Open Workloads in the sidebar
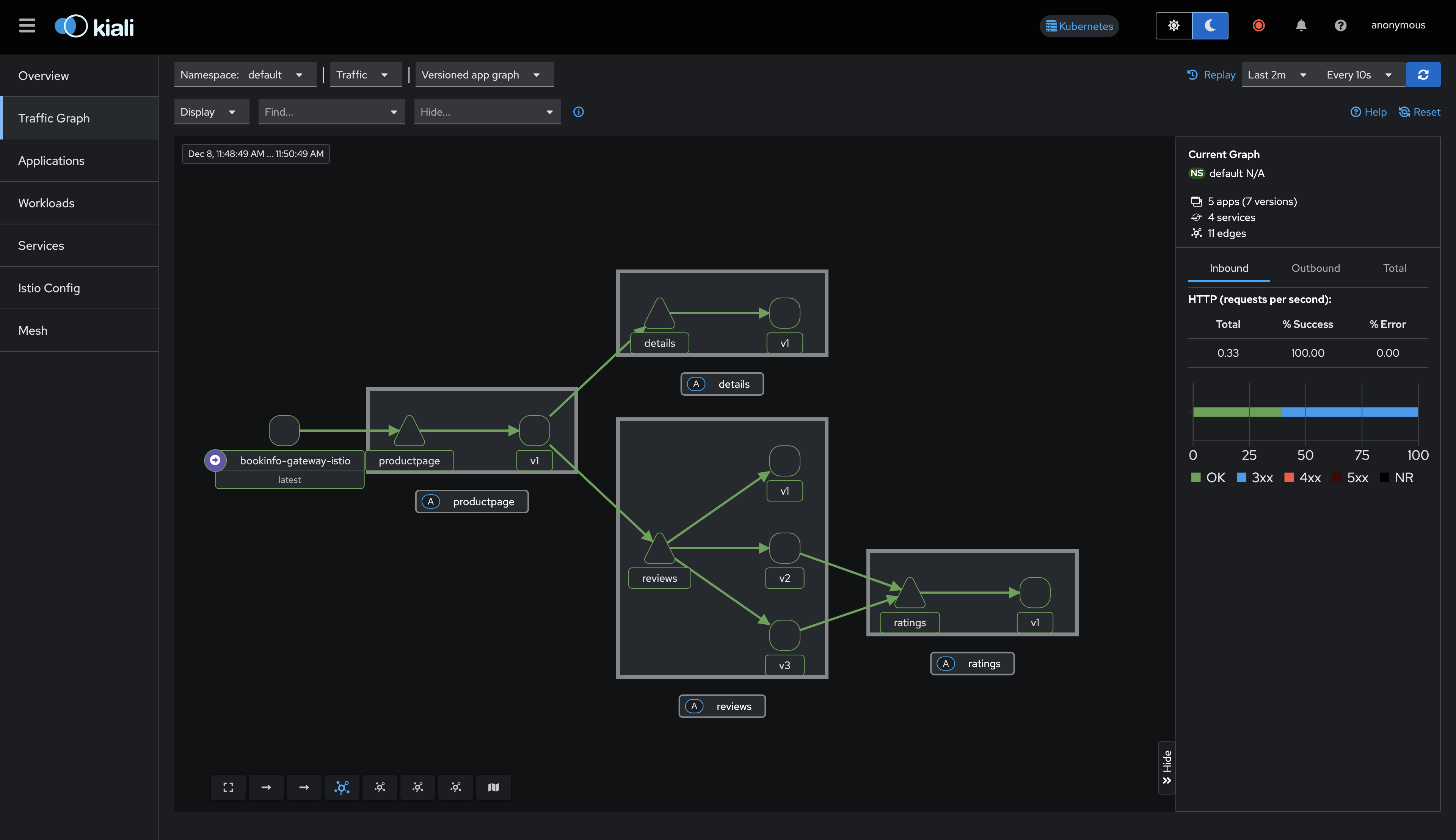Viewport: 1456px width, 840px height. pyautogui.click(x=46, y=203)
